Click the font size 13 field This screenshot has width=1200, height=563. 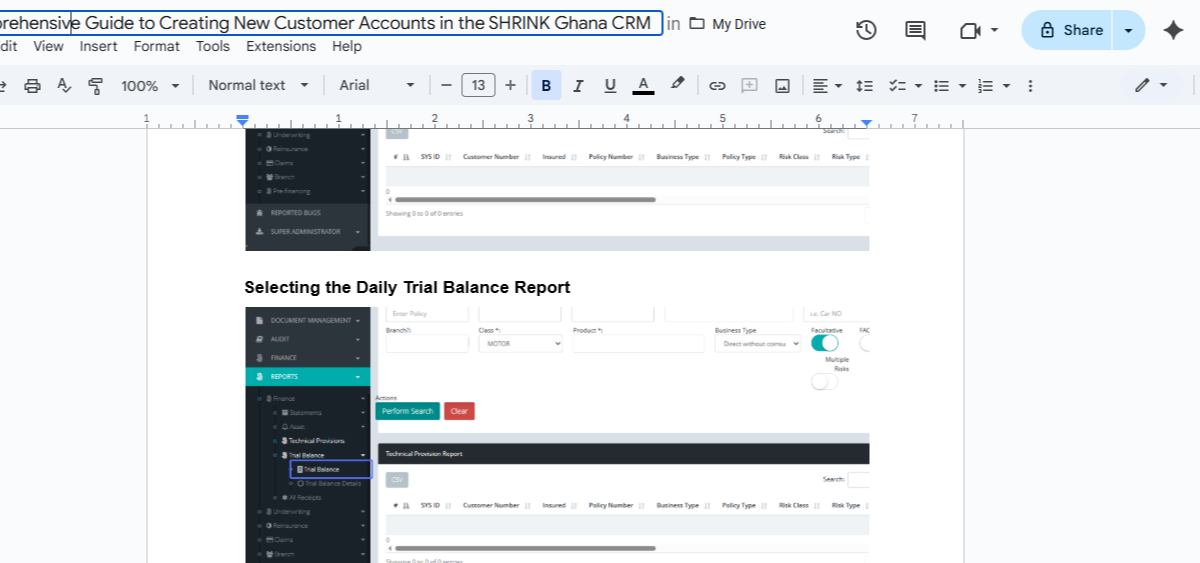pos(478,86)
